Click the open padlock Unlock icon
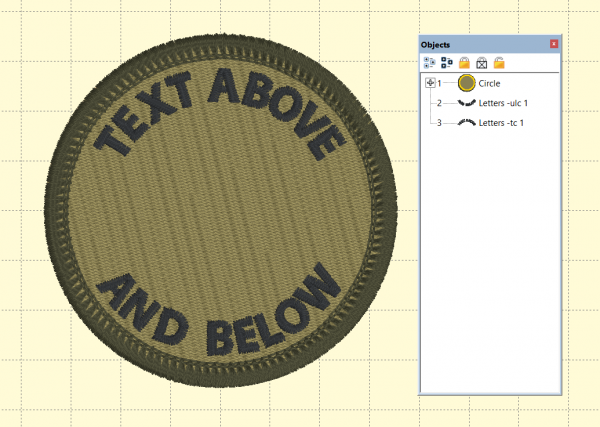Screen dimensions: 600x427 [x=499, y=62]
